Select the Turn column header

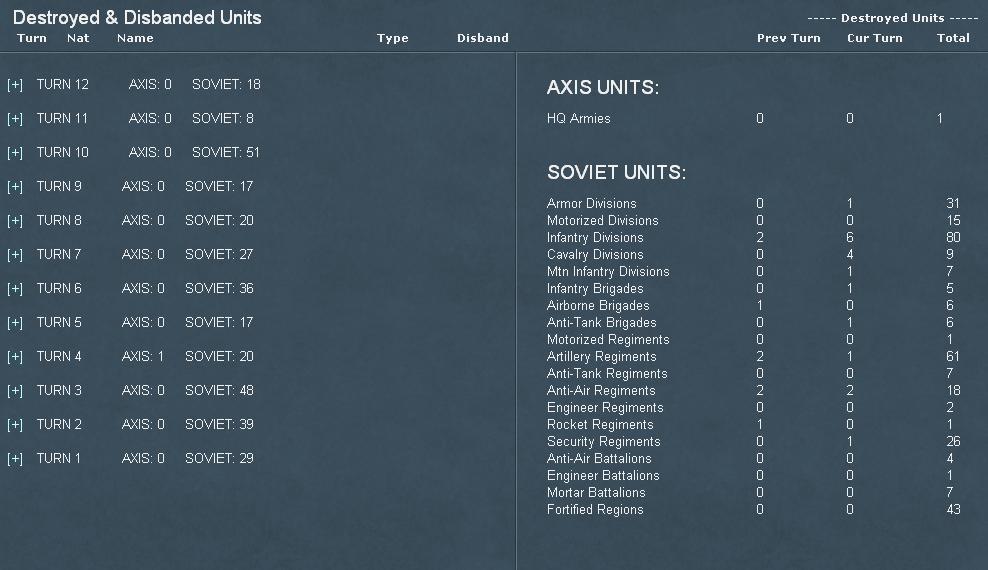[x=32, y=38]
